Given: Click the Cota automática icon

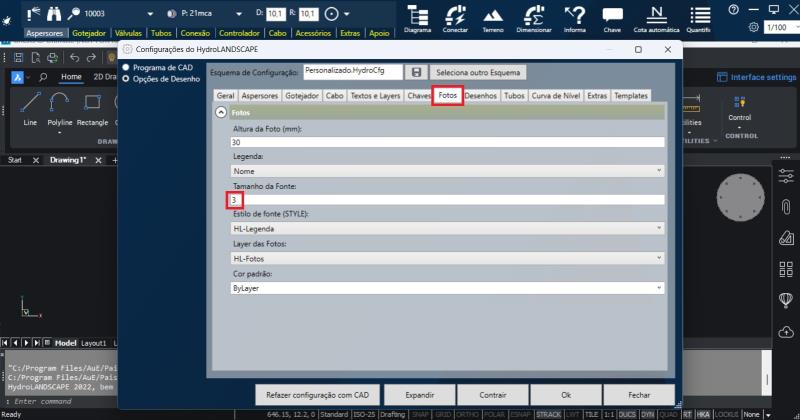Looking at the screenshot, I should tap(656, 19).
